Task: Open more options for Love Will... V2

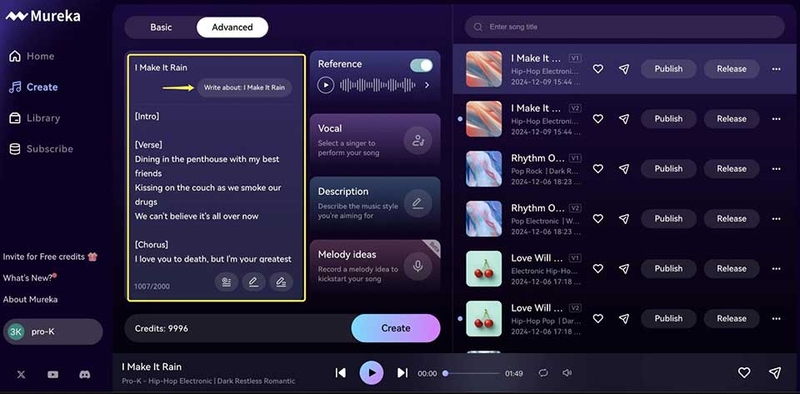Action: 776,318
